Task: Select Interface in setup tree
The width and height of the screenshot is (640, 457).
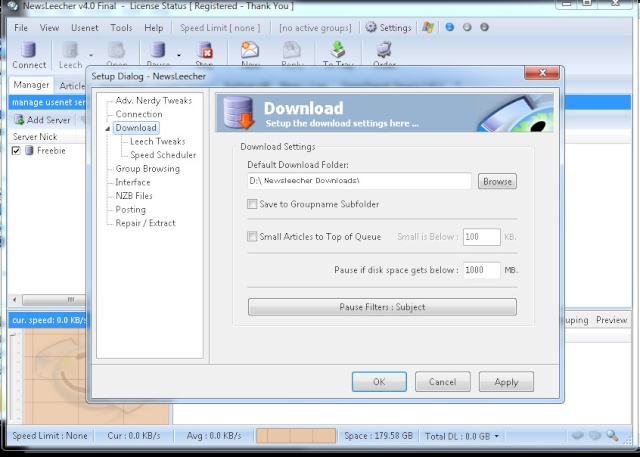Action: pos(133,182)
